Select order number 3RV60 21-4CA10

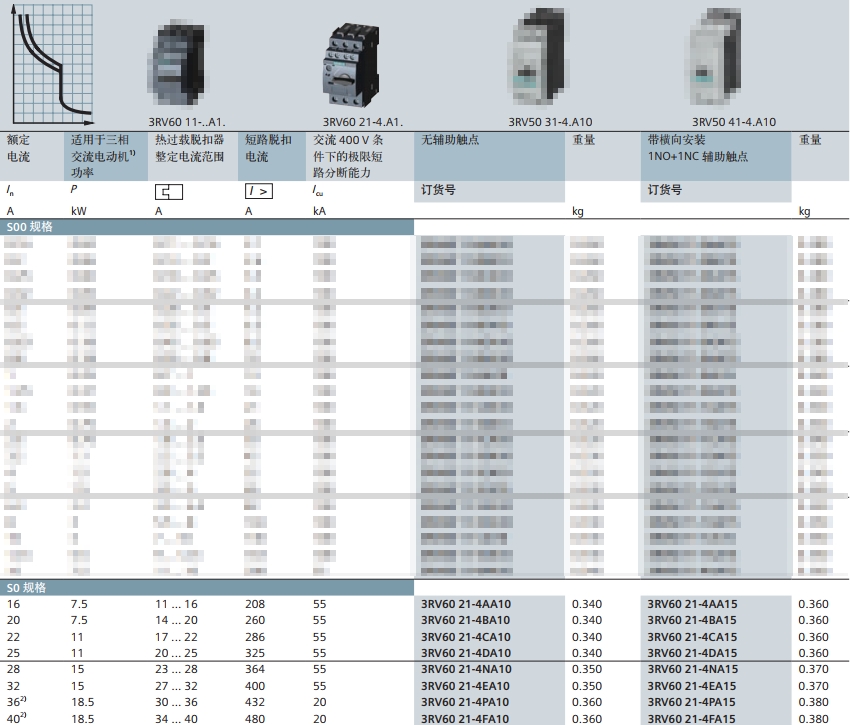(x=466, y=637)
